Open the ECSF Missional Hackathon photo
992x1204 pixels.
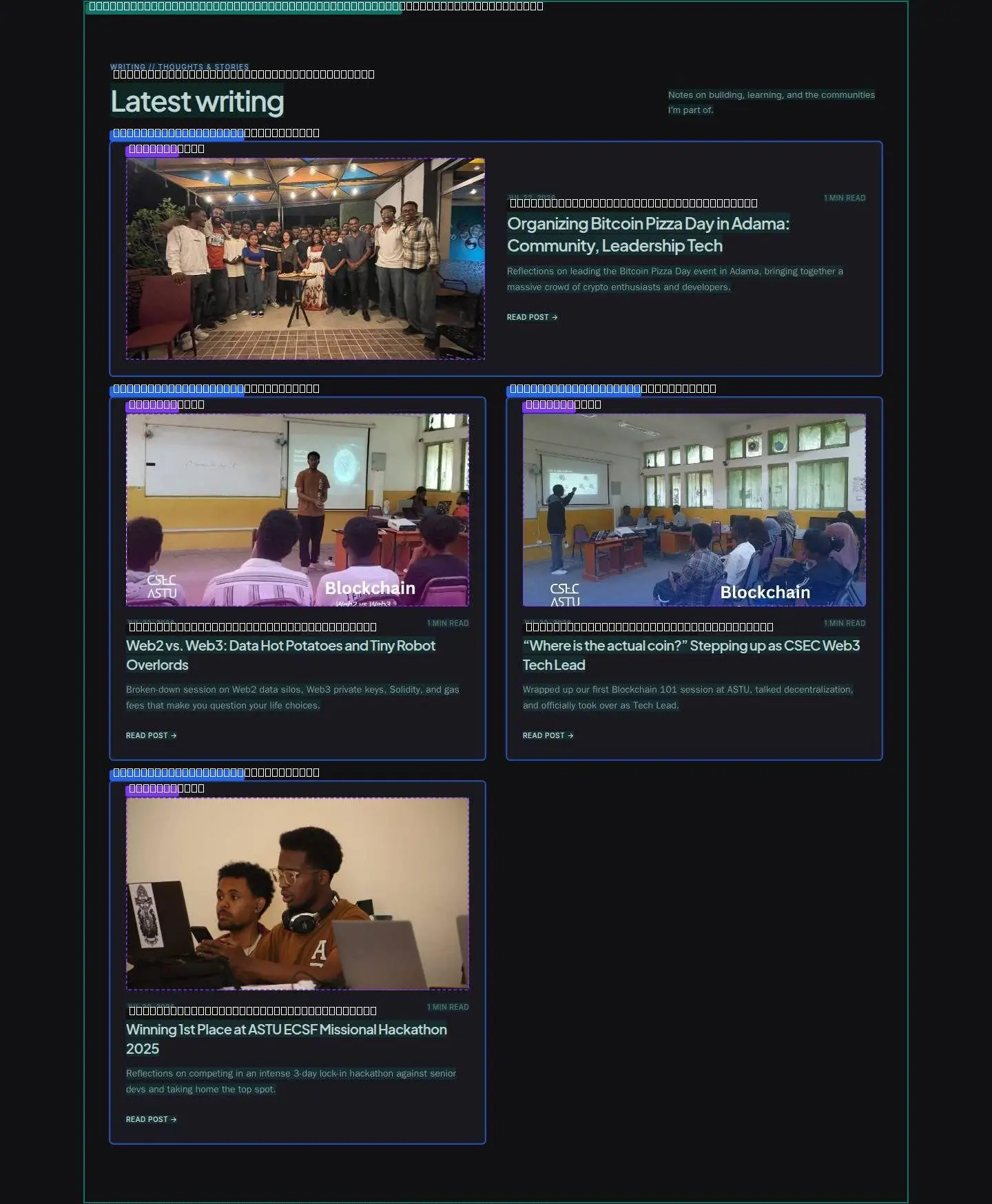point(298,894)
